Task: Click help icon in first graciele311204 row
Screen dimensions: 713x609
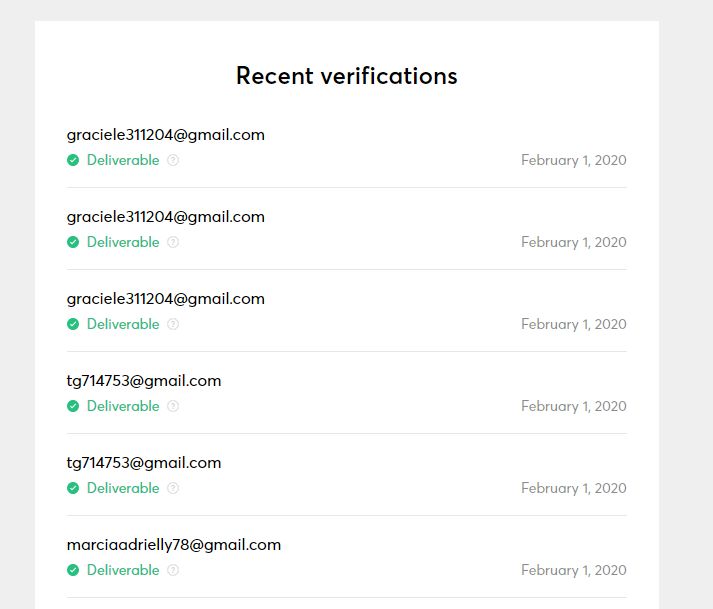Action: (x=173, y=160)
